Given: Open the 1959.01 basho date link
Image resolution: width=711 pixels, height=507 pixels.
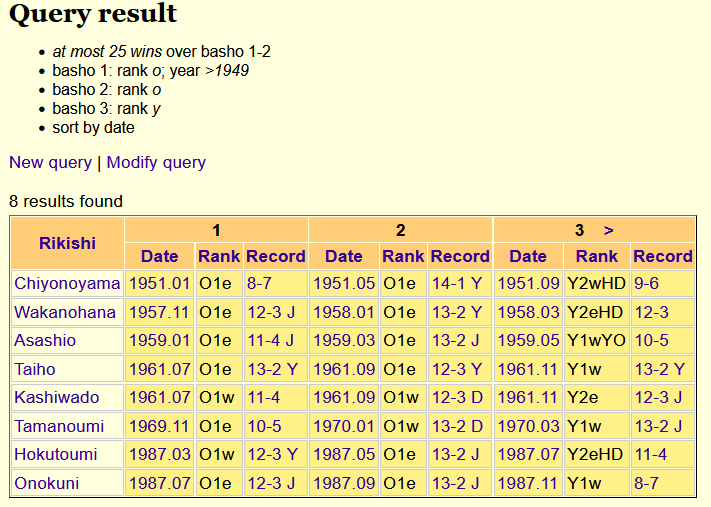Looking at the screenshot, I should 160,341.
